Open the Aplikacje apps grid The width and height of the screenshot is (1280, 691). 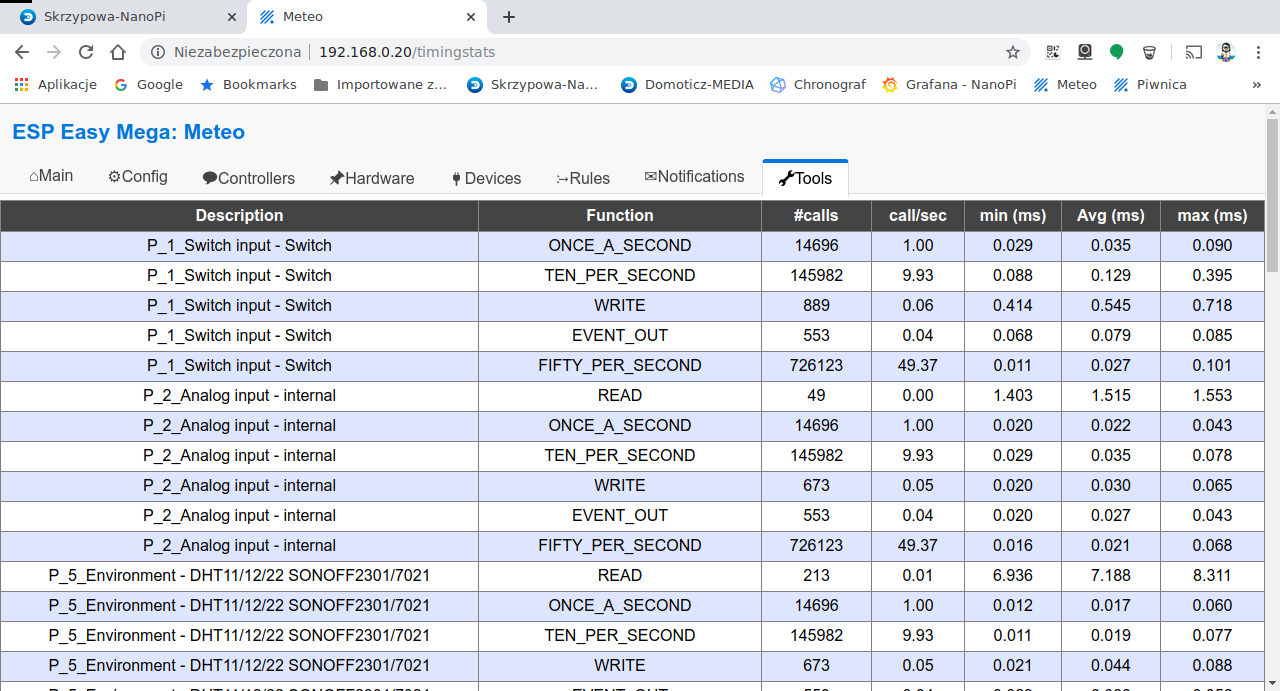point(56,85)
